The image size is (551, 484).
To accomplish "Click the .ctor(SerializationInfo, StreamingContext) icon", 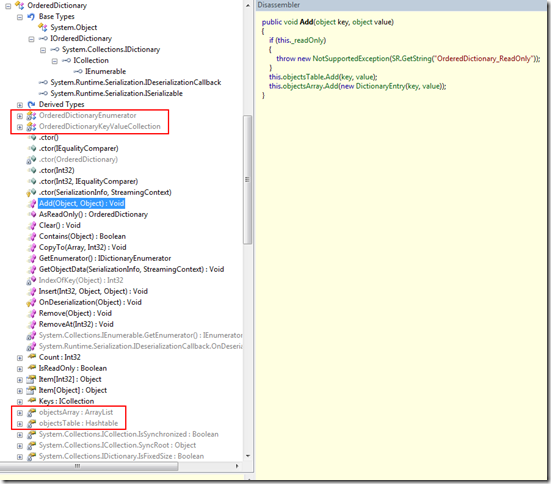I will (31, 193).
